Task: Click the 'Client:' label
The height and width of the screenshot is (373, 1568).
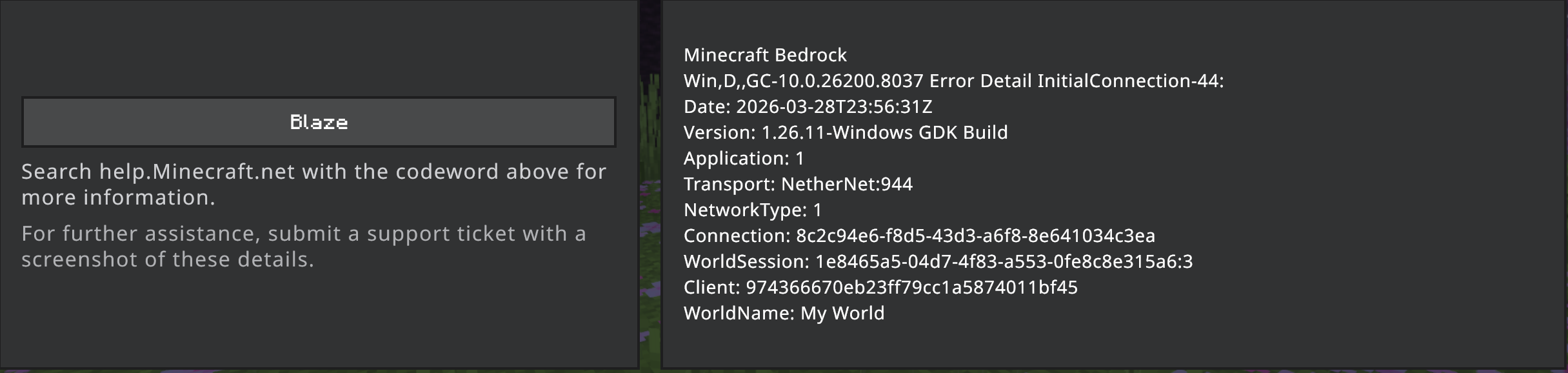Action: tap(711, 287)
